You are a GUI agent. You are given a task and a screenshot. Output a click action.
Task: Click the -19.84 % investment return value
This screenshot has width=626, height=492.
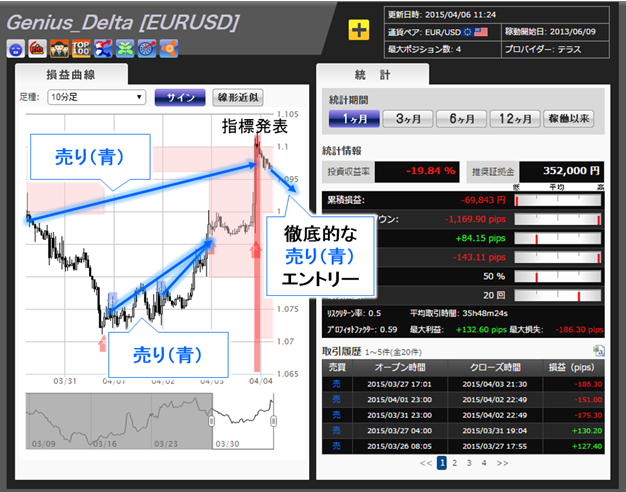point(430,171)
